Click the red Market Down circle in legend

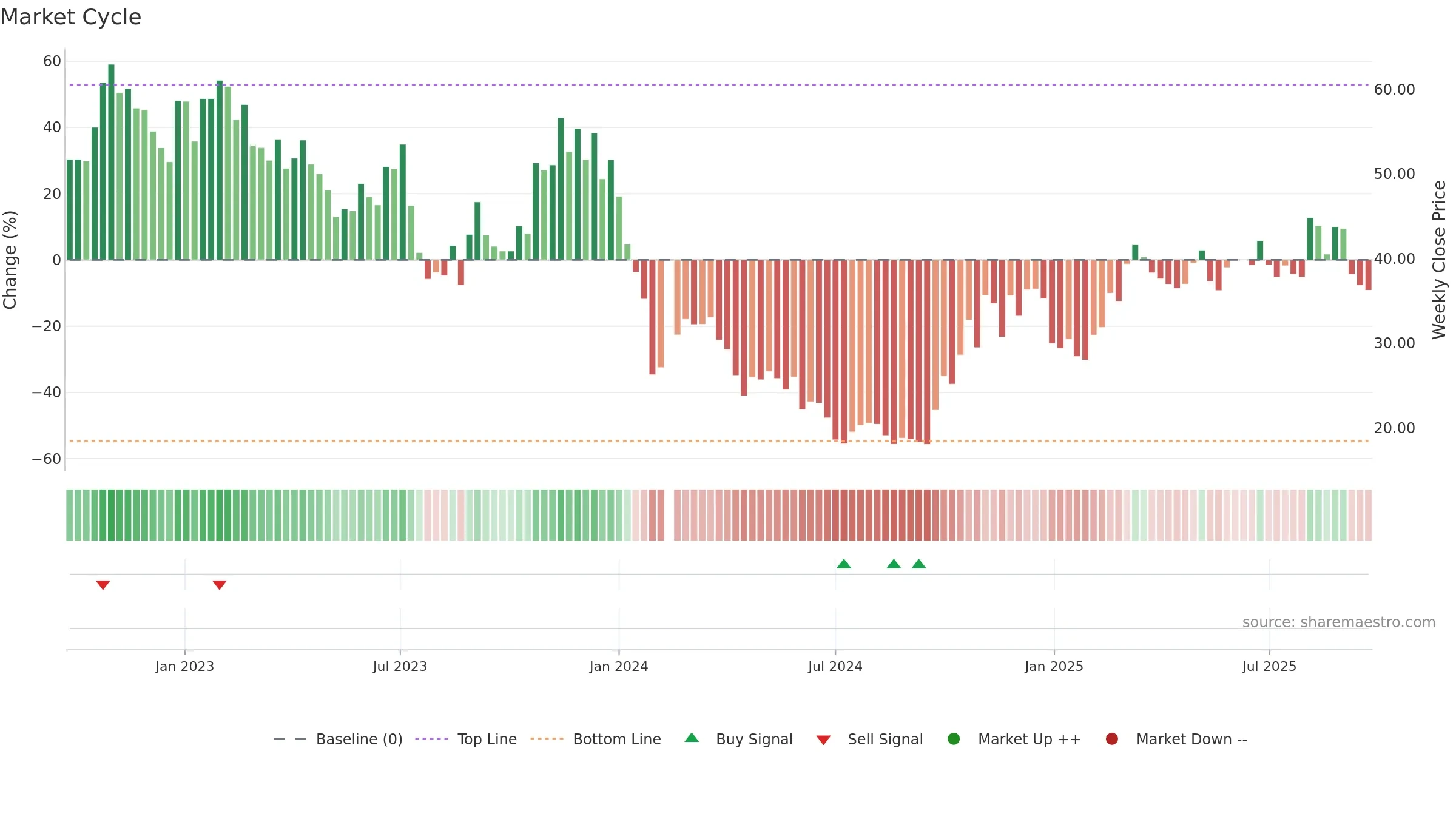1112,739
